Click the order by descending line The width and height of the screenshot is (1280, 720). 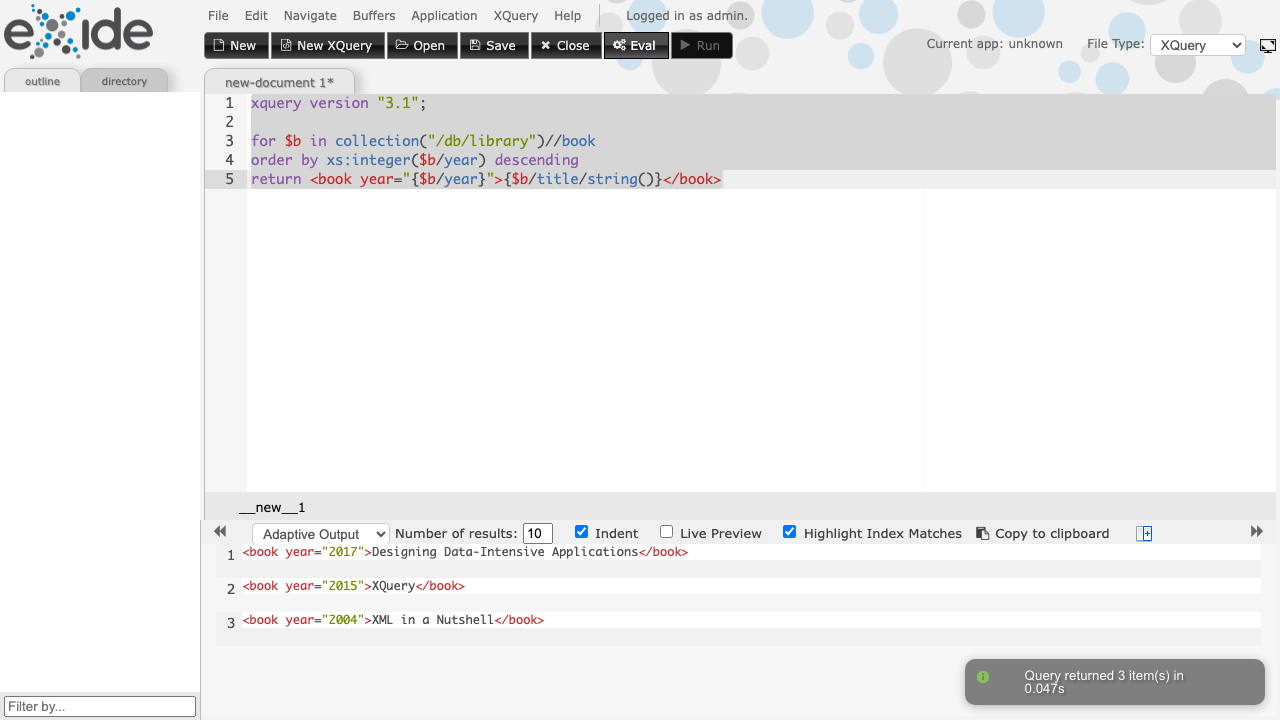(x=415, y=160)
